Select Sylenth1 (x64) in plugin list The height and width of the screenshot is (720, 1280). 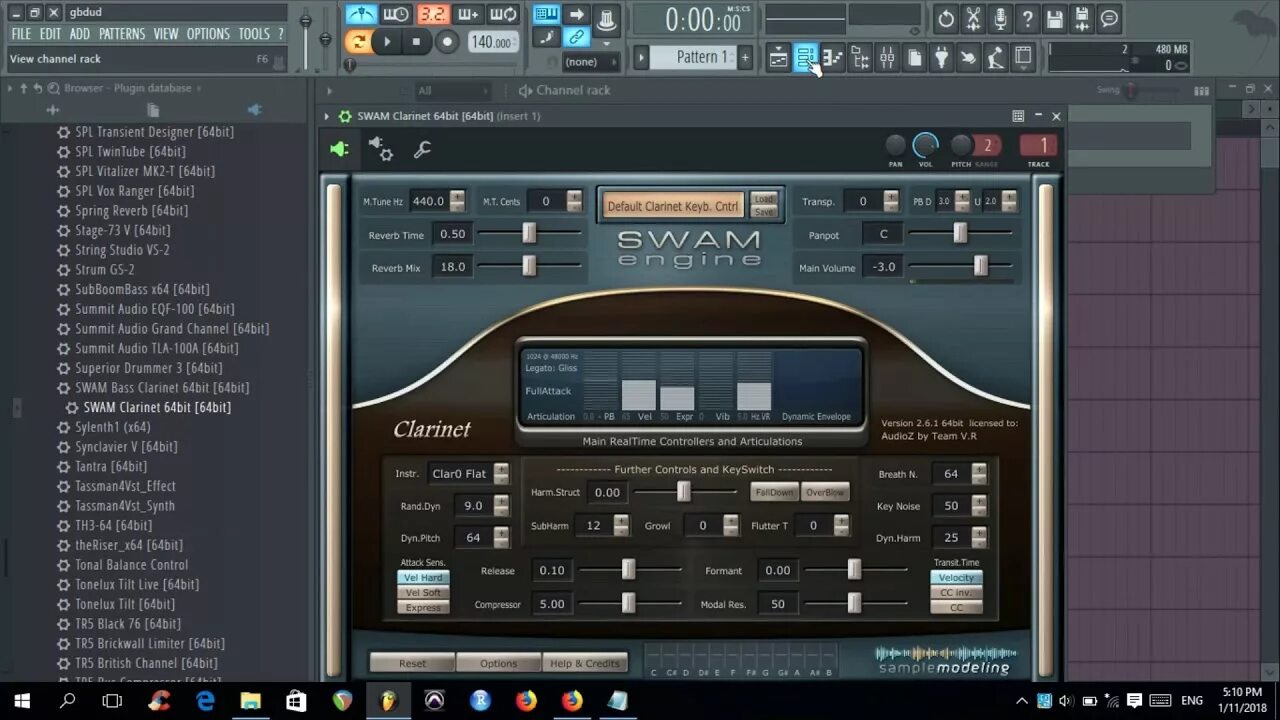click(x=112, y=427)
